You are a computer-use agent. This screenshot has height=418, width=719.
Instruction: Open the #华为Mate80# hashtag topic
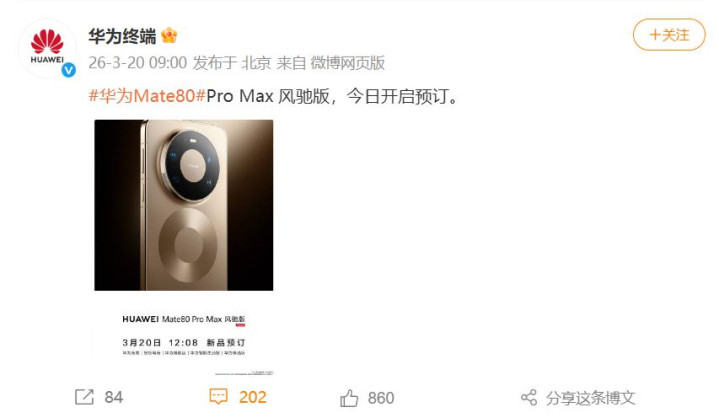coord(147,96)
